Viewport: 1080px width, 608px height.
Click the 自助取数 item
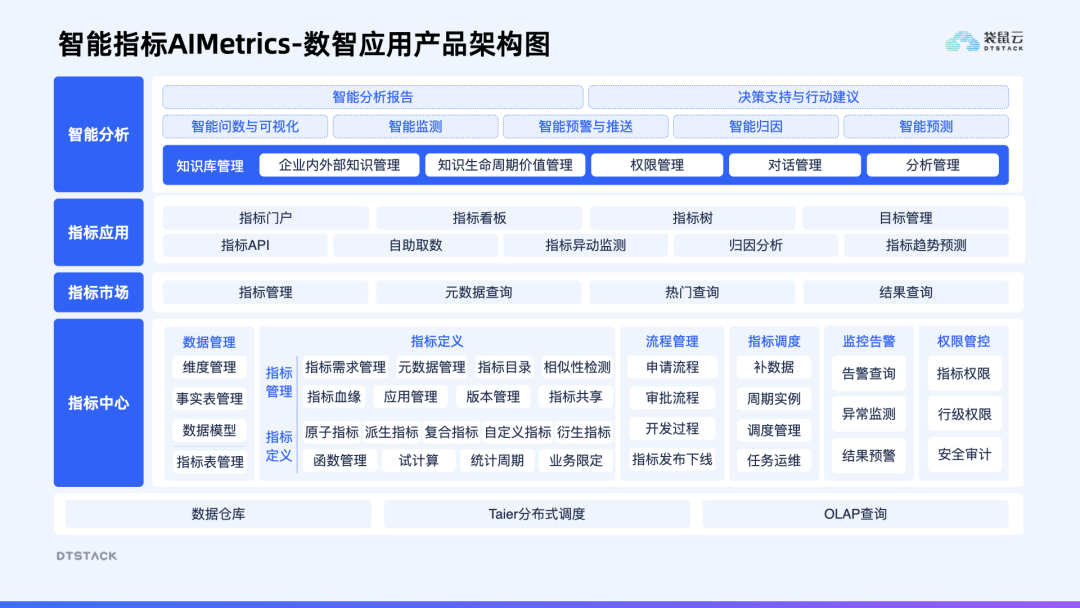pos(415,245)
